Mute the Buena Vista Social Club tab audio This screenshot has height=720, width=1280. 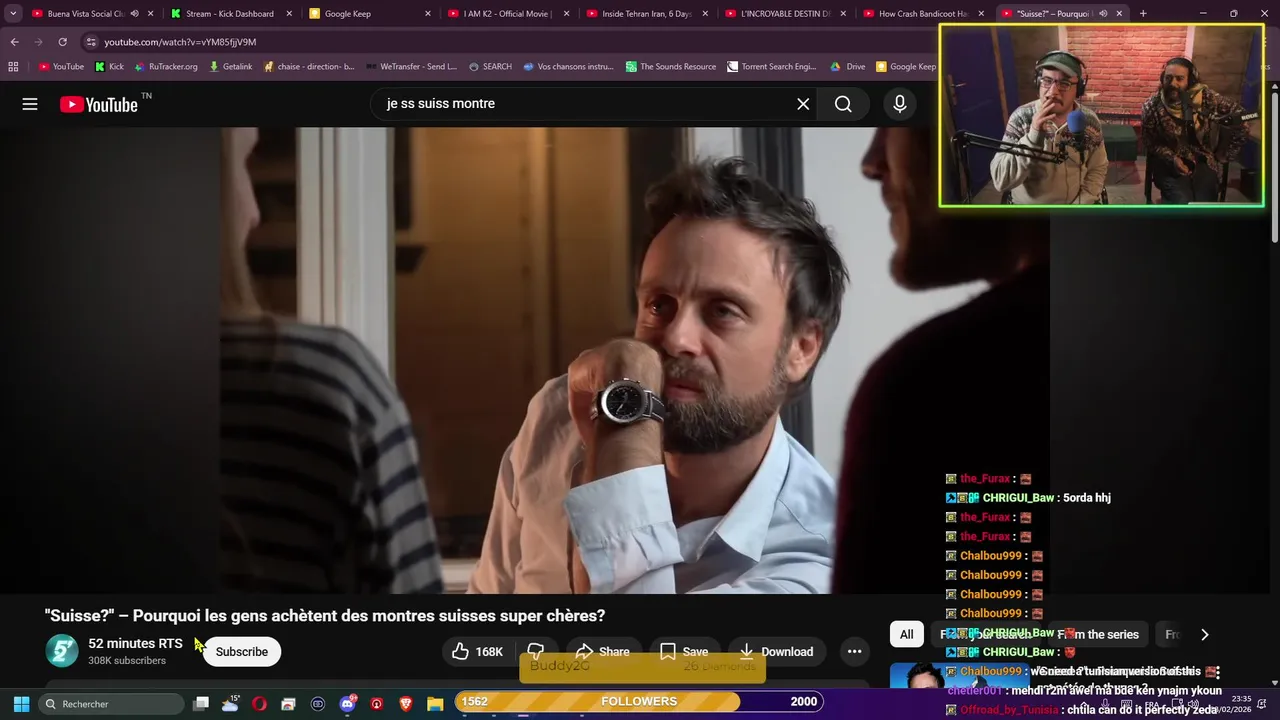click(134, 14)
